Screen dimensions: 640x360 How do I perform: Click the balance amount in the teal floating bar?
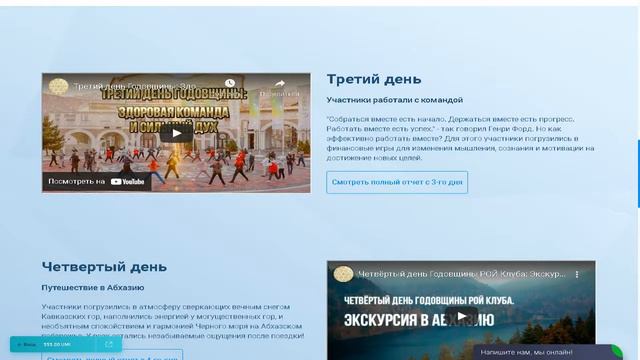pyautogui.click(x=57, y=344)
